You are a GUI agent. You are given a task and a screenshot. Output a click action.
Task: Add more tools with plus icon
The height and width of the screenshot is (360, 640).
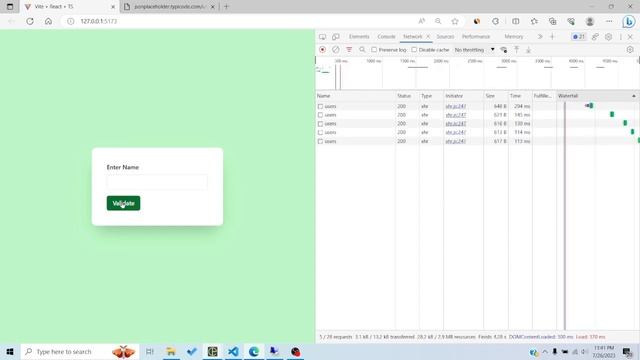(x=552, y=37)
